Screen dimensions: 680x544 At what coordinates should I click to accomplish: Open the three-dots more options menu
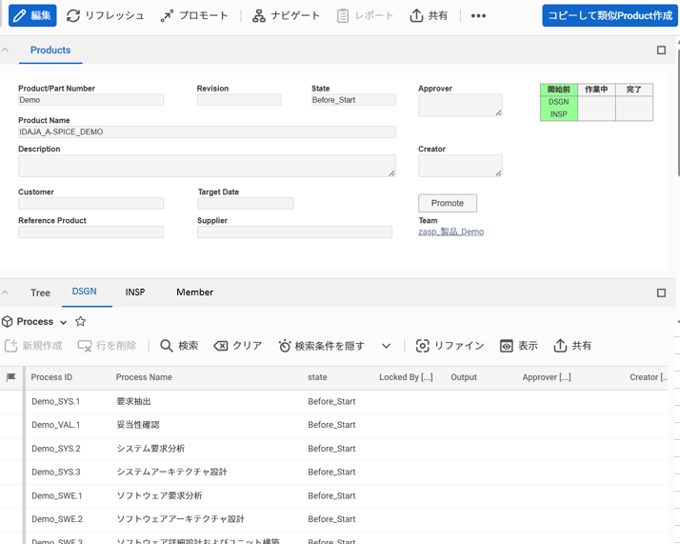(x=478, y=16)
